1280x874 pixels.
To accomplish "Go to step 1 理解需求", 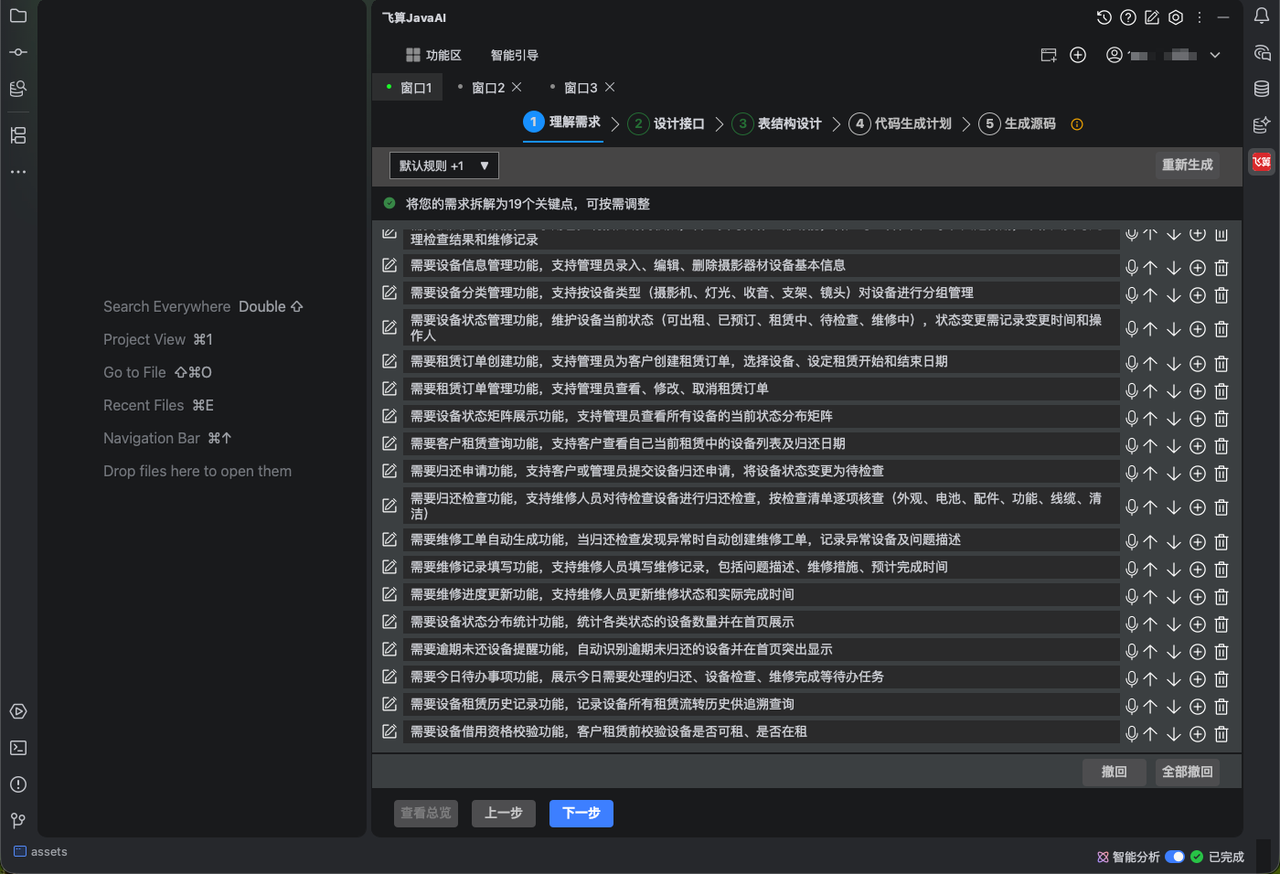I will [562, 123].
